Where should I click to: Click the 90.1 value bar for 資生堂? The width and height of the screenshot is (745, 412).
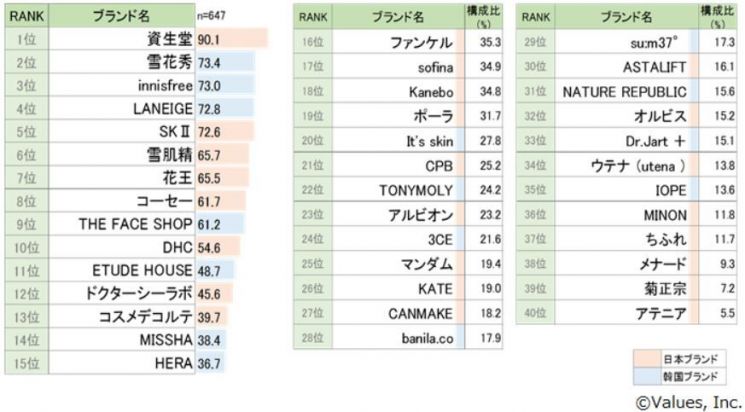(x=230, y=39)
